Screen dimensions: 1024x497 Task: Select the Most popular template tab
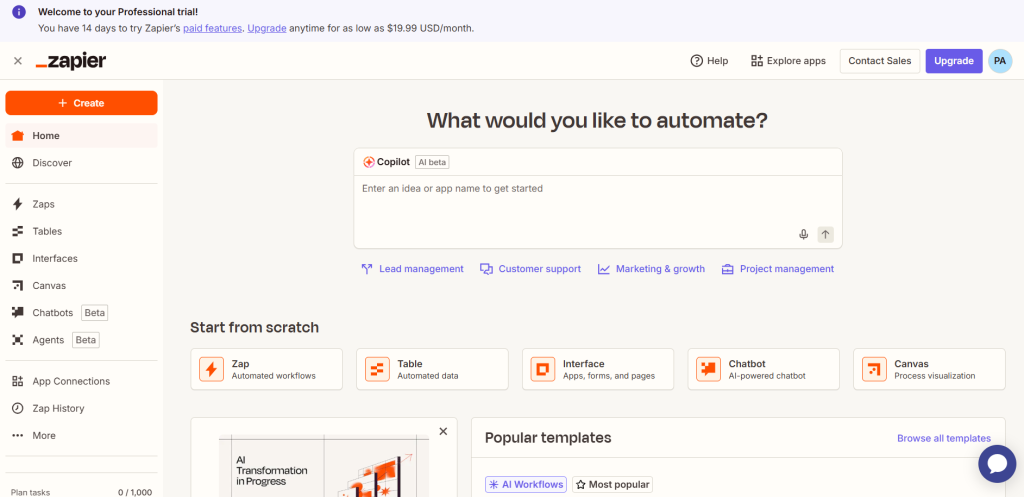coord(613,485)
